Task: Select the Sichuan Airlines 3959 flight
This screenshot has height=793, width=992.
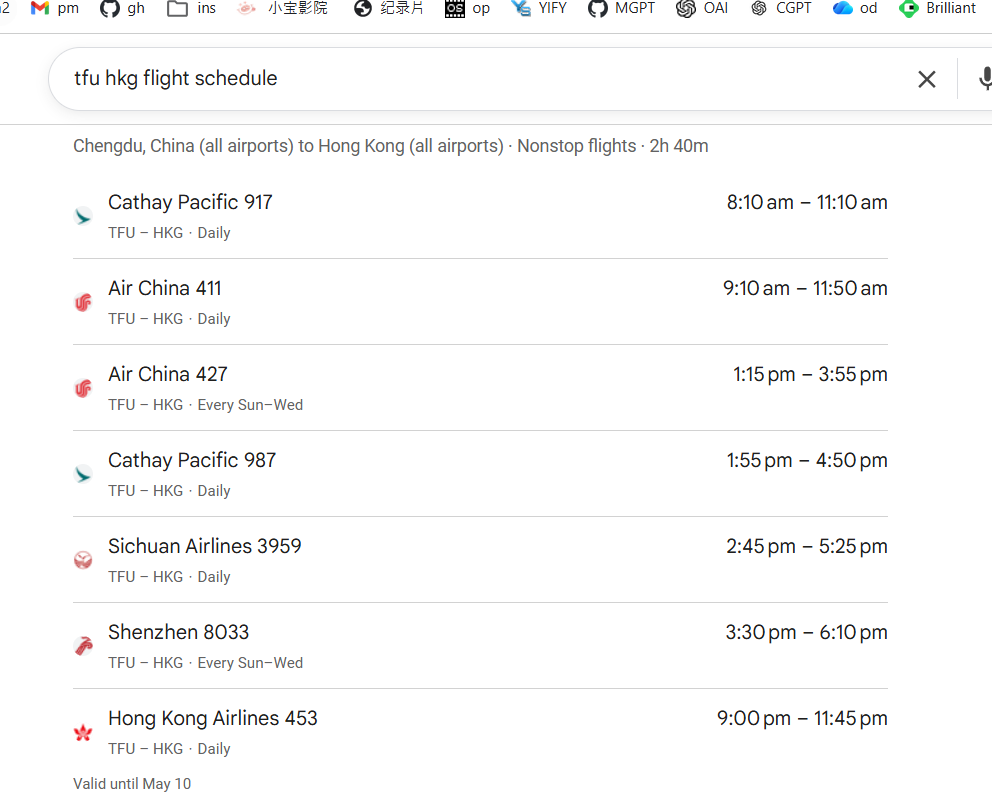Action: (480, 560)
